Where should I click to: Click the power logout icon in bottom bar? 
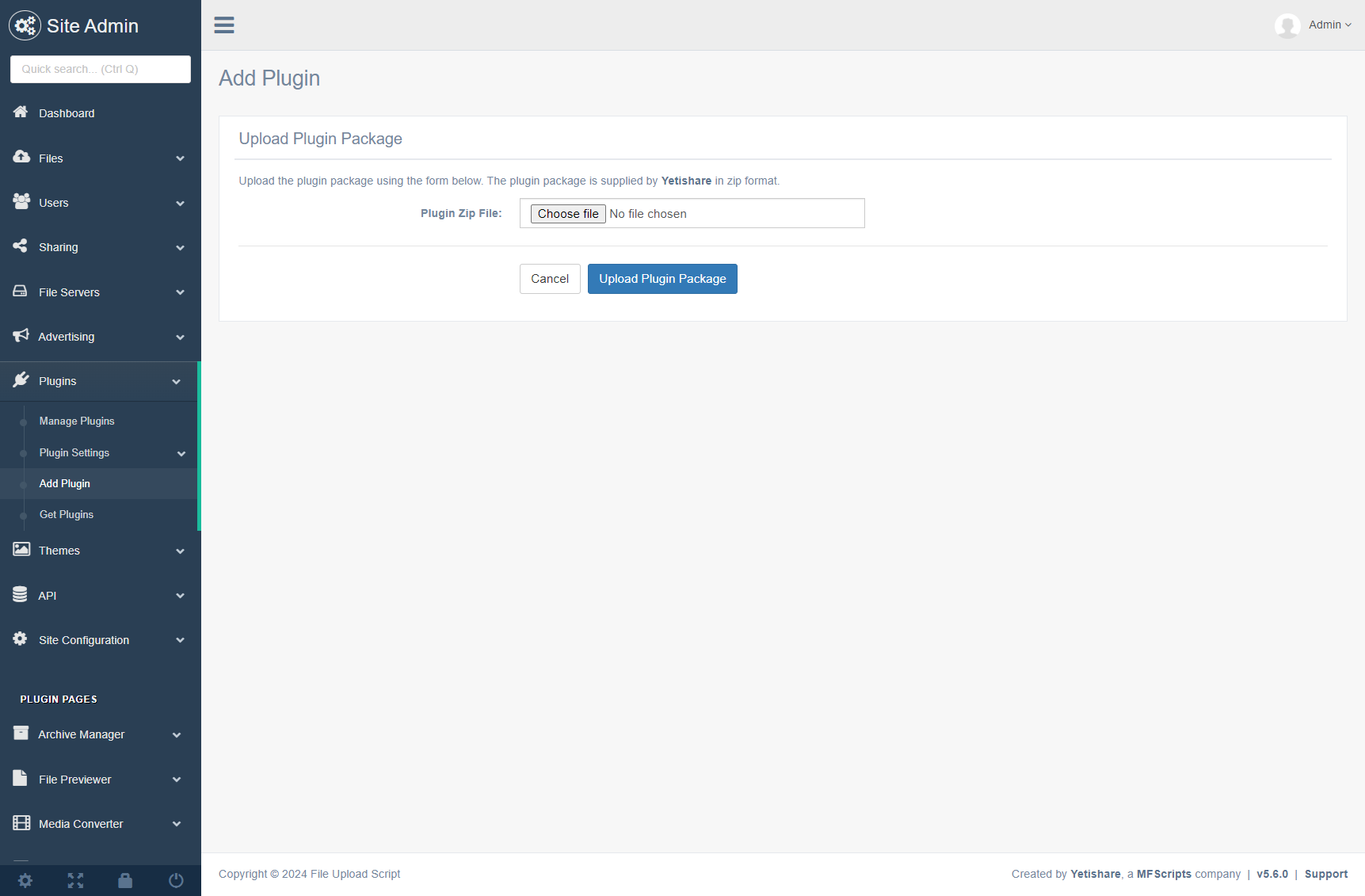pos(176,880)
